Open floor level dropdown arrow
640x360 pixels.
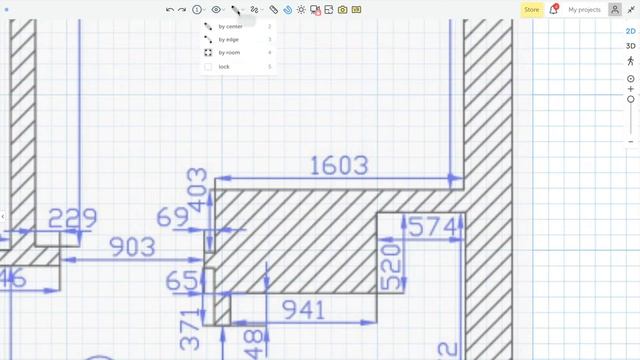(x=204, y=10)
